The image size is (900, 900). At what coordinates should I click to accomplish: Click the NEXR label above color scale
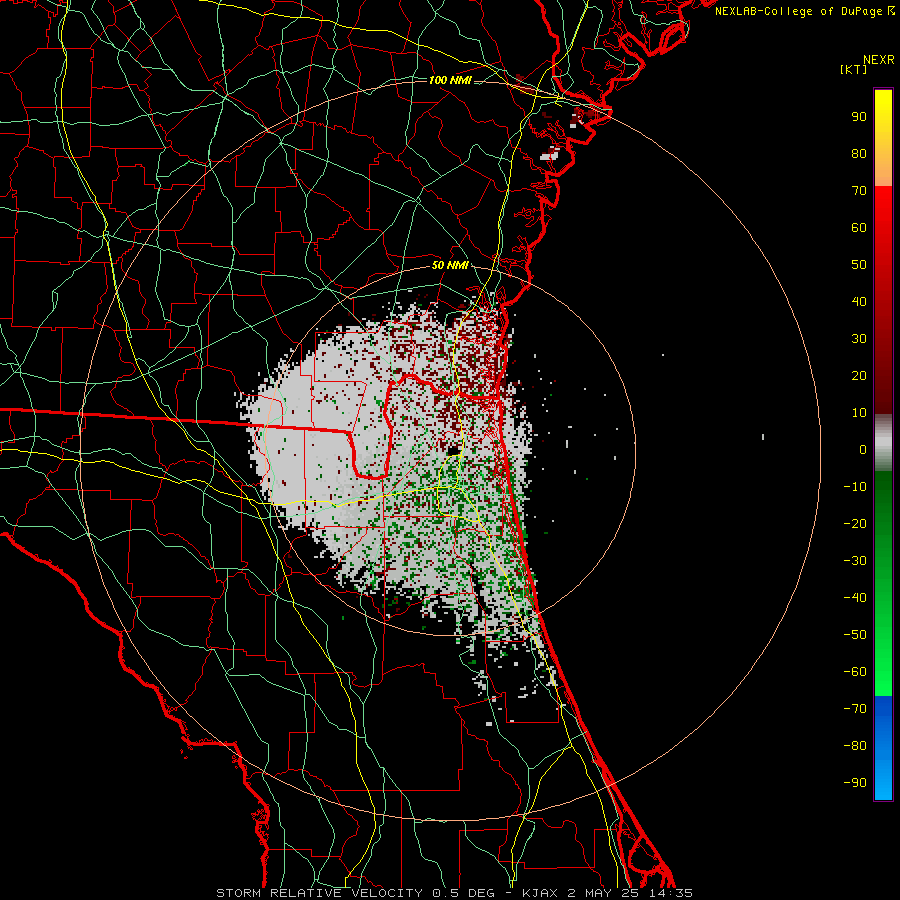[x=879, y=60]
